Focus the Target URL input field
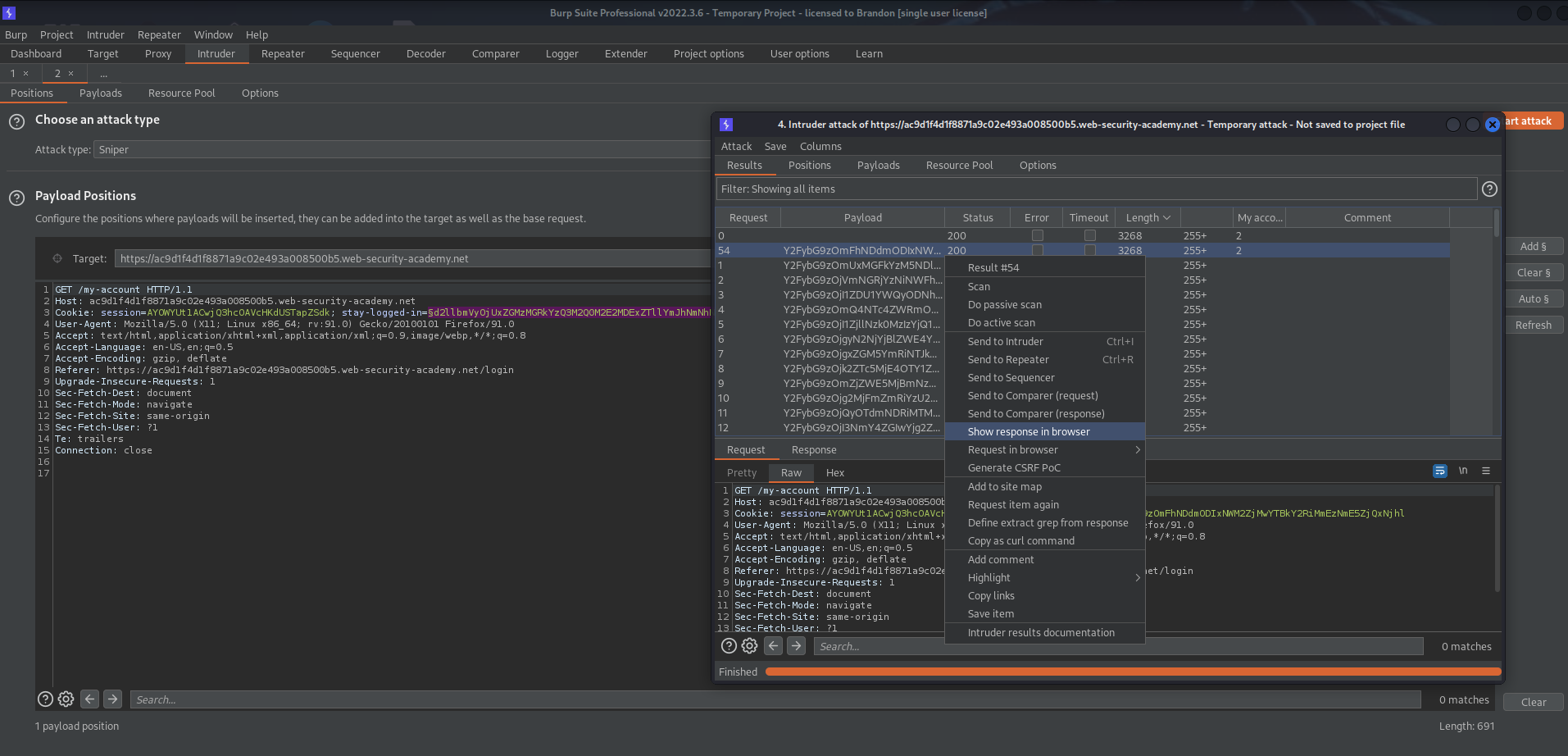Viewport: 1568px width, 756px height. coord(413,258)
